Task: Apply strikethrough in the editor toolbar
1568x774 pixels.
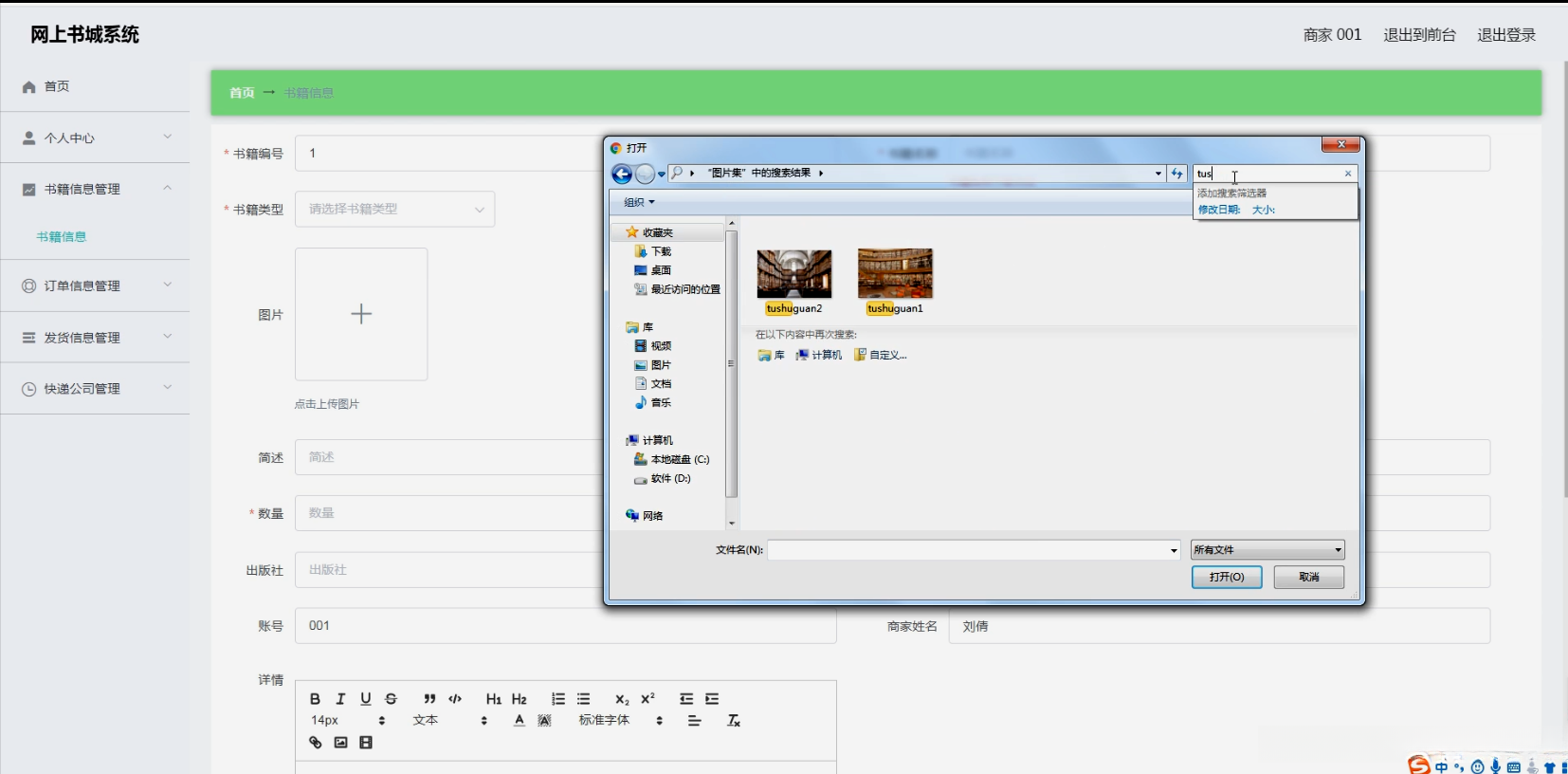Action: (391, 699)
